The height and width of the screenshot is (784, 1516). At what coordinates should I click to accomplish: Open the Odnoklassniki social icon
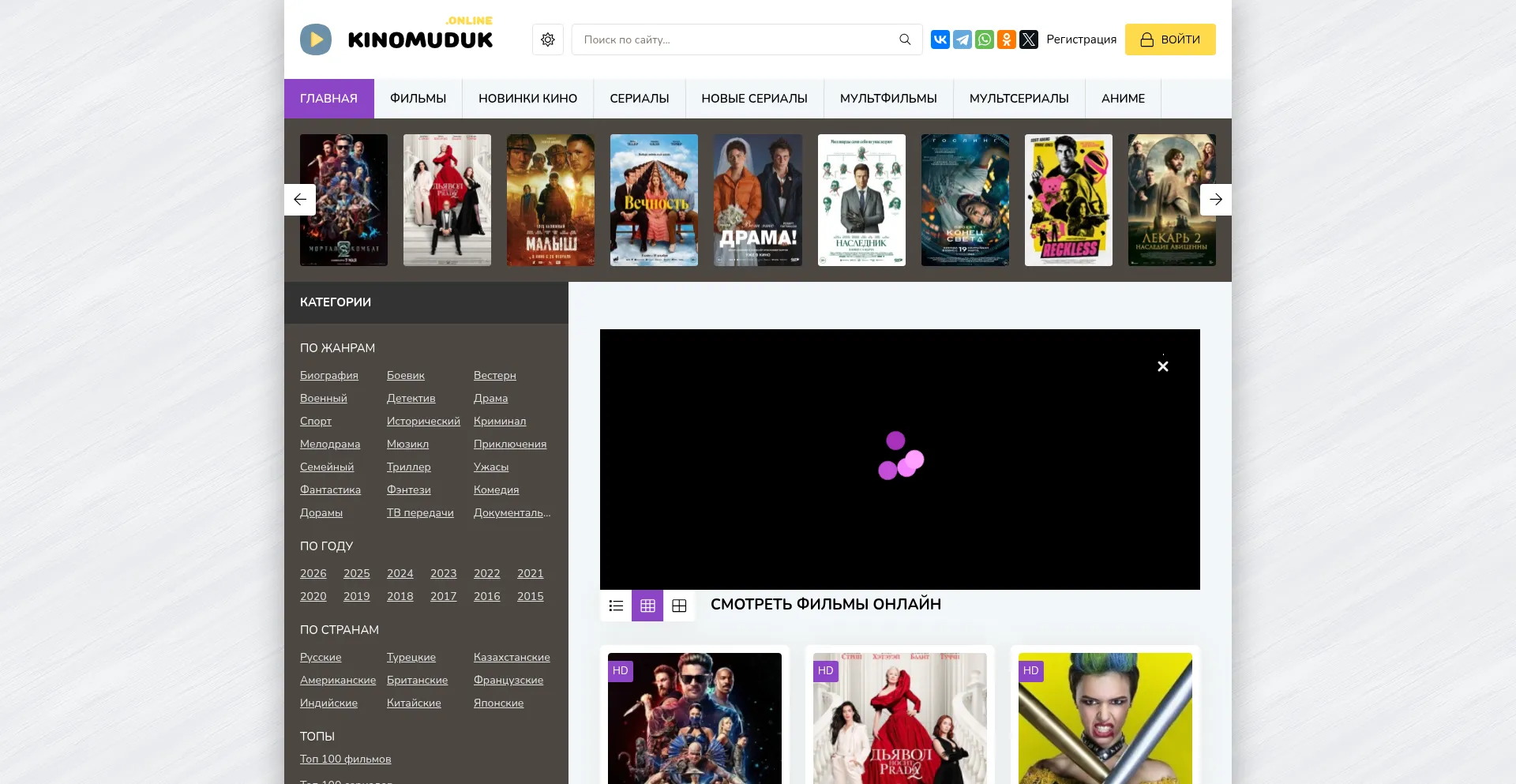(1007, 39)
